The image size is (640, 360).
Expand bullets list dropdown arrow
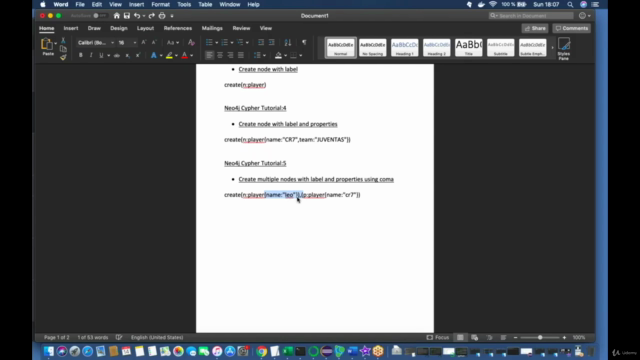(216, 42)
